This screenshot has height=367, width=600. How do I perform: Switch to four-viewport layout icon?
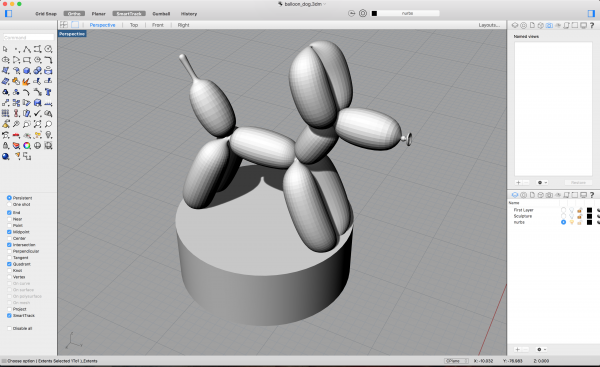coord(64,24)
